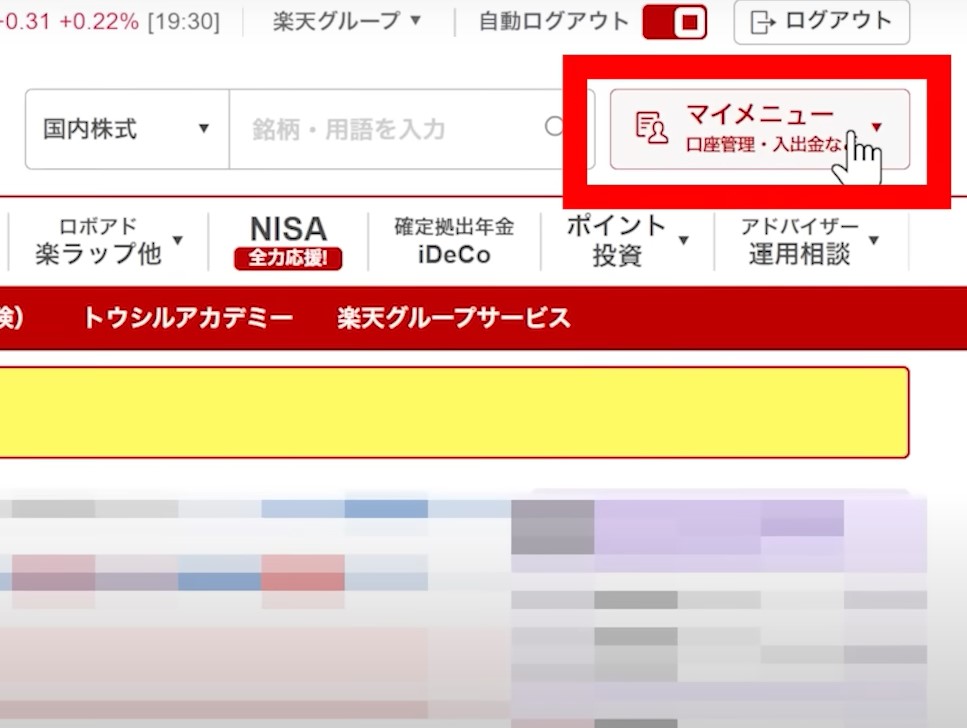This screenshot has width=967, height=728.
Task: Click the +0.22% price change text
Action: [99, 22]
